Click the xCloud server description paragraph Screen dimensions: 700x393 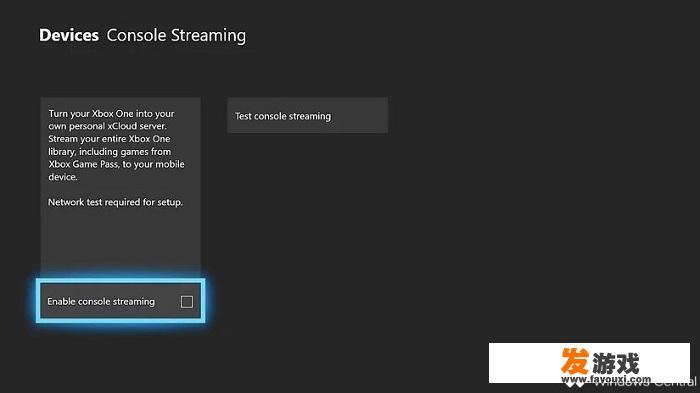tap(116, 145)
